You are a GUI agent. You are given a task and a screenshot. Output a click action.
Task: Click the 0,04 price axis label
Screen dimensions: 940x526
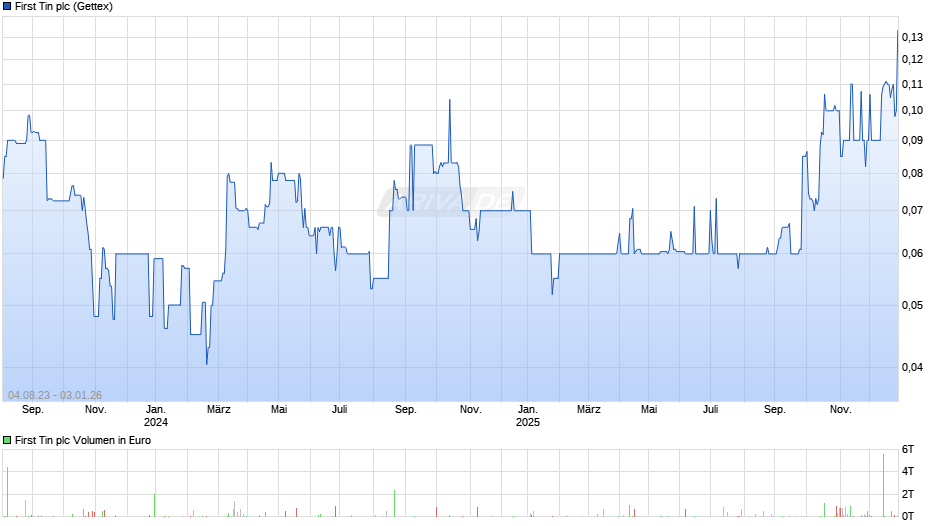pyautogui.click(x=912, y=367)
